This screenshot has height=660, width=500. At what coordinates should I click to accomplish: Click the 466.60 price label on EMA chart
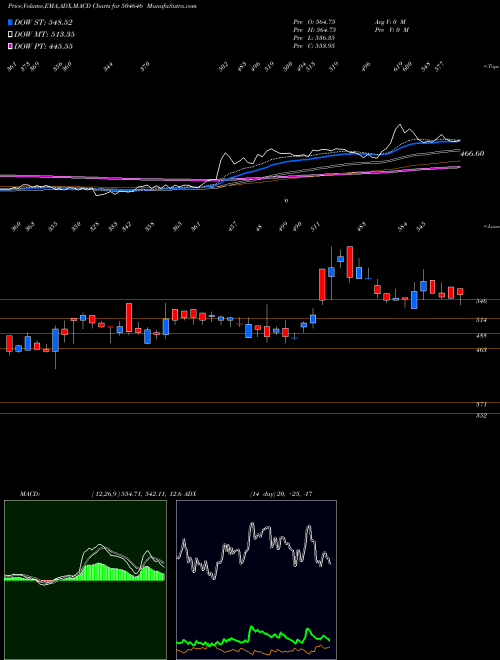tap(472, 154)
